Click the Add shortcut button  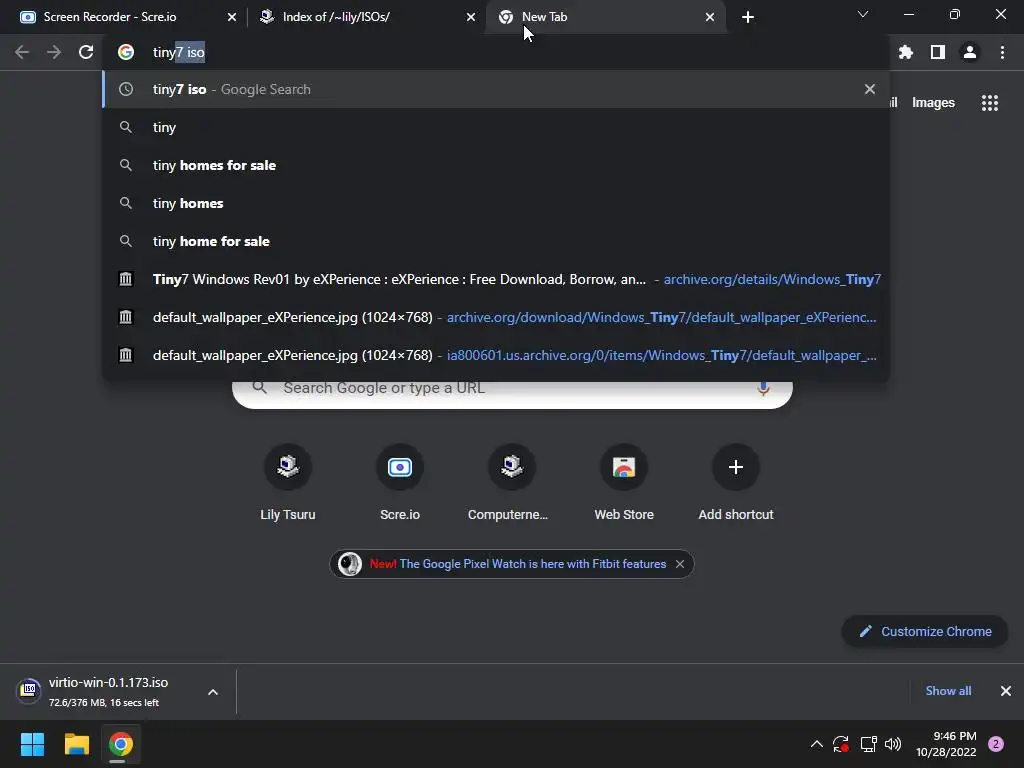[x=736, y=483]
